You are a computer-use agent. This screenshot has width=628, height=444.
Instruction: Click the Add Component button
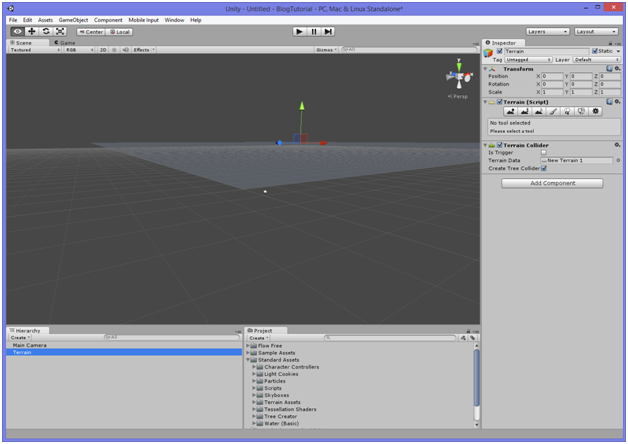click(x=552, y=183)
